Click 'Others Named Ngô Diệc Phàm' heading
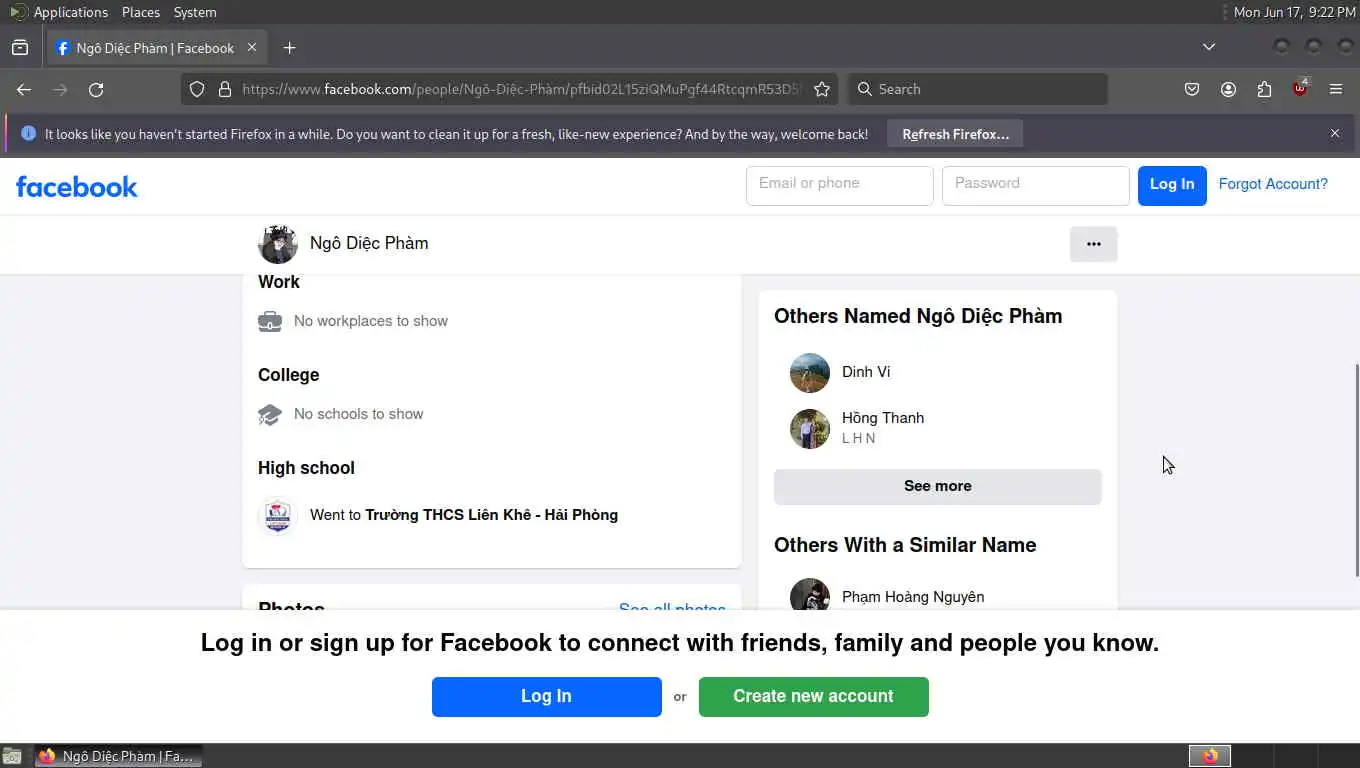 [918, 316]
